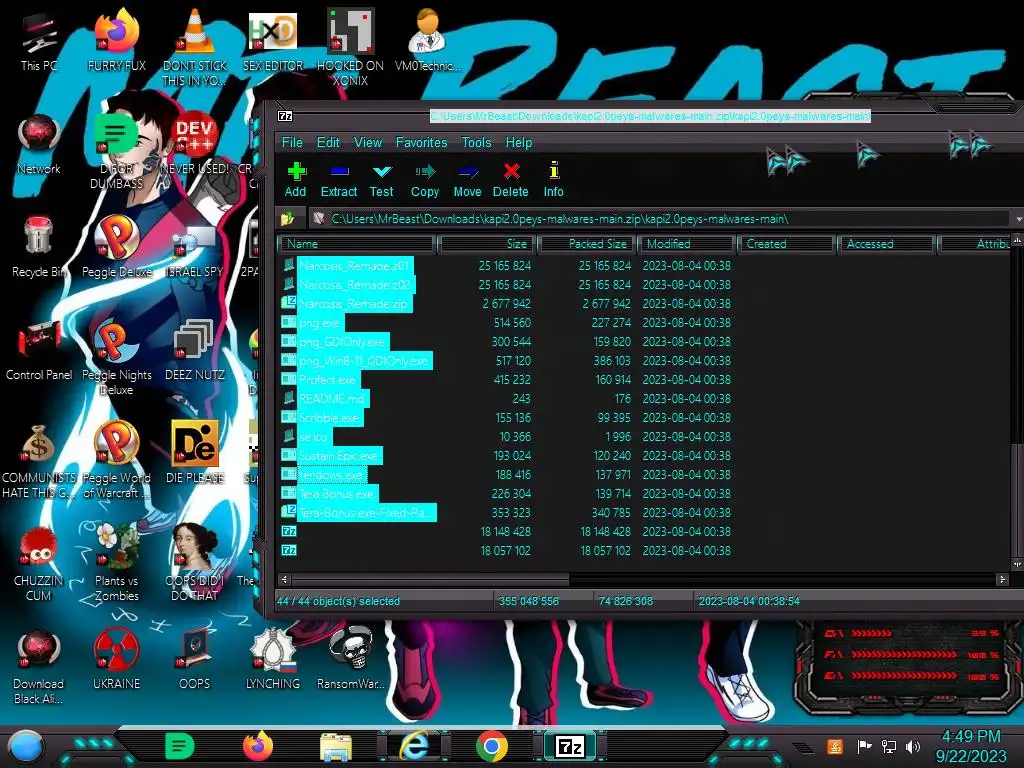
Task: Select the VM0Technic desktop icon
Action: [x=428, y=40]
